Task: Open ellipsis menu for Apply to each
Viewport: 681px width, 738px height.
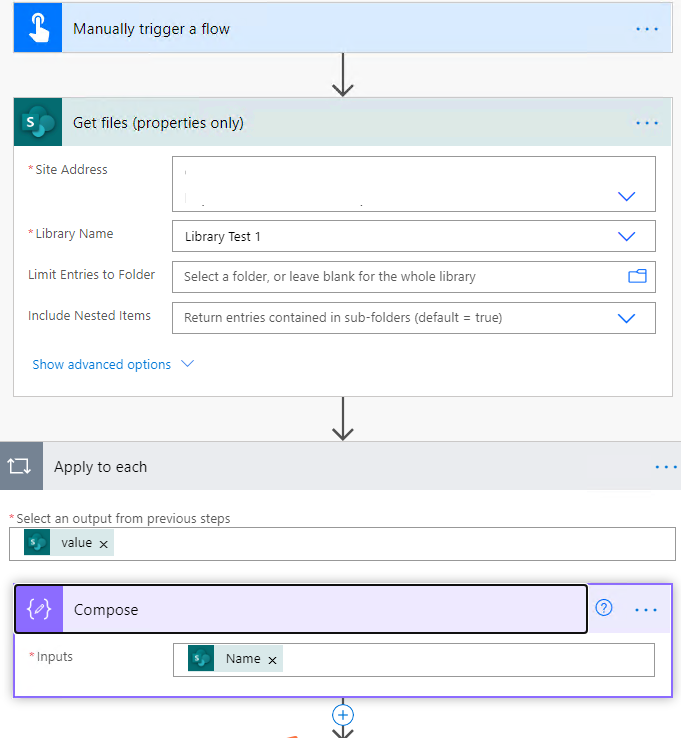Action: 666,467
